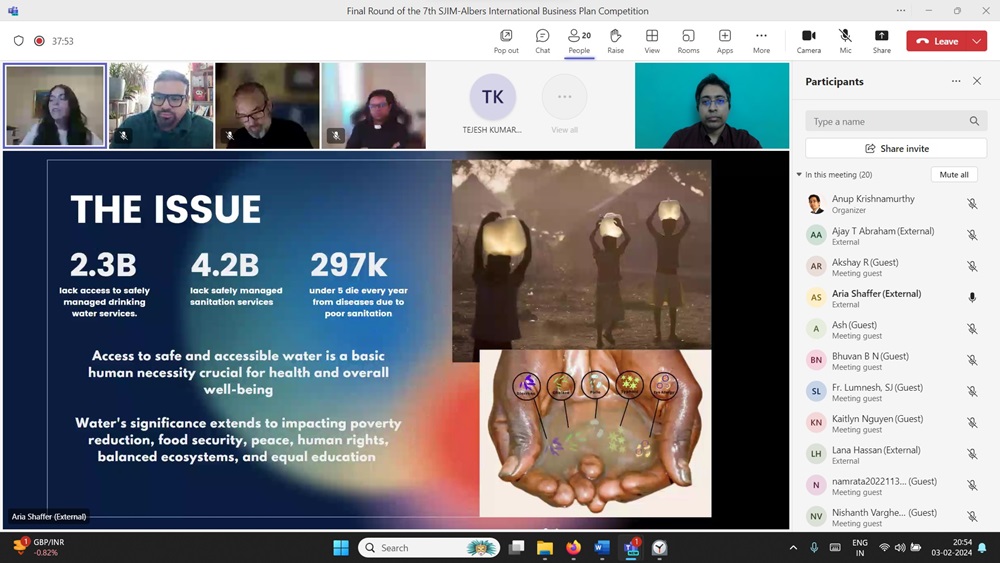This screenshot has width=1000, height=563.
Task: Open the Rooms breakout option
Action: click(688, 41)
